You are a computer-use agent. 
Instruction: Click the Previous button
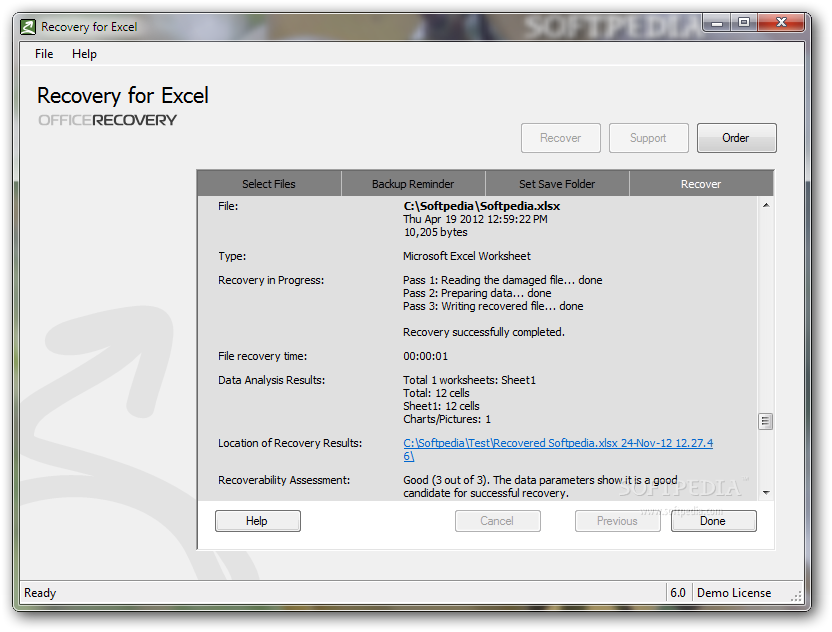[x=617, y=521]
